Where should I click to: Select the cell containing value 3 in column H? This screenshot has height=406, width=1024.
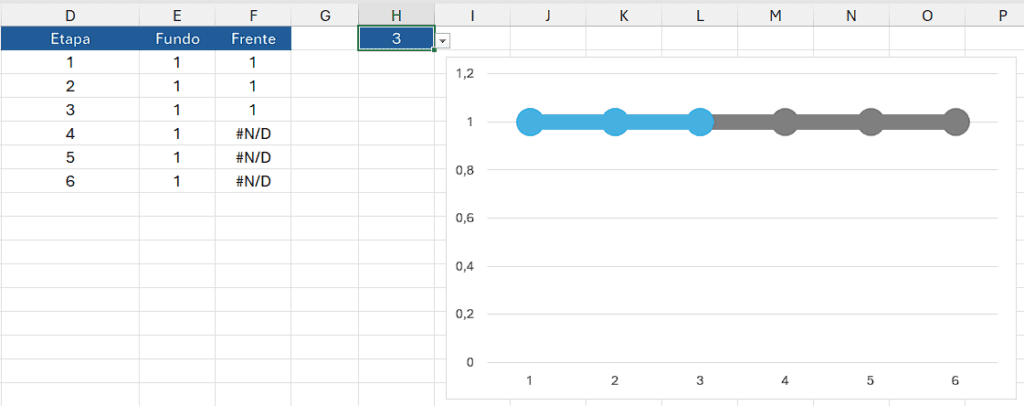[x=396, y=38]
